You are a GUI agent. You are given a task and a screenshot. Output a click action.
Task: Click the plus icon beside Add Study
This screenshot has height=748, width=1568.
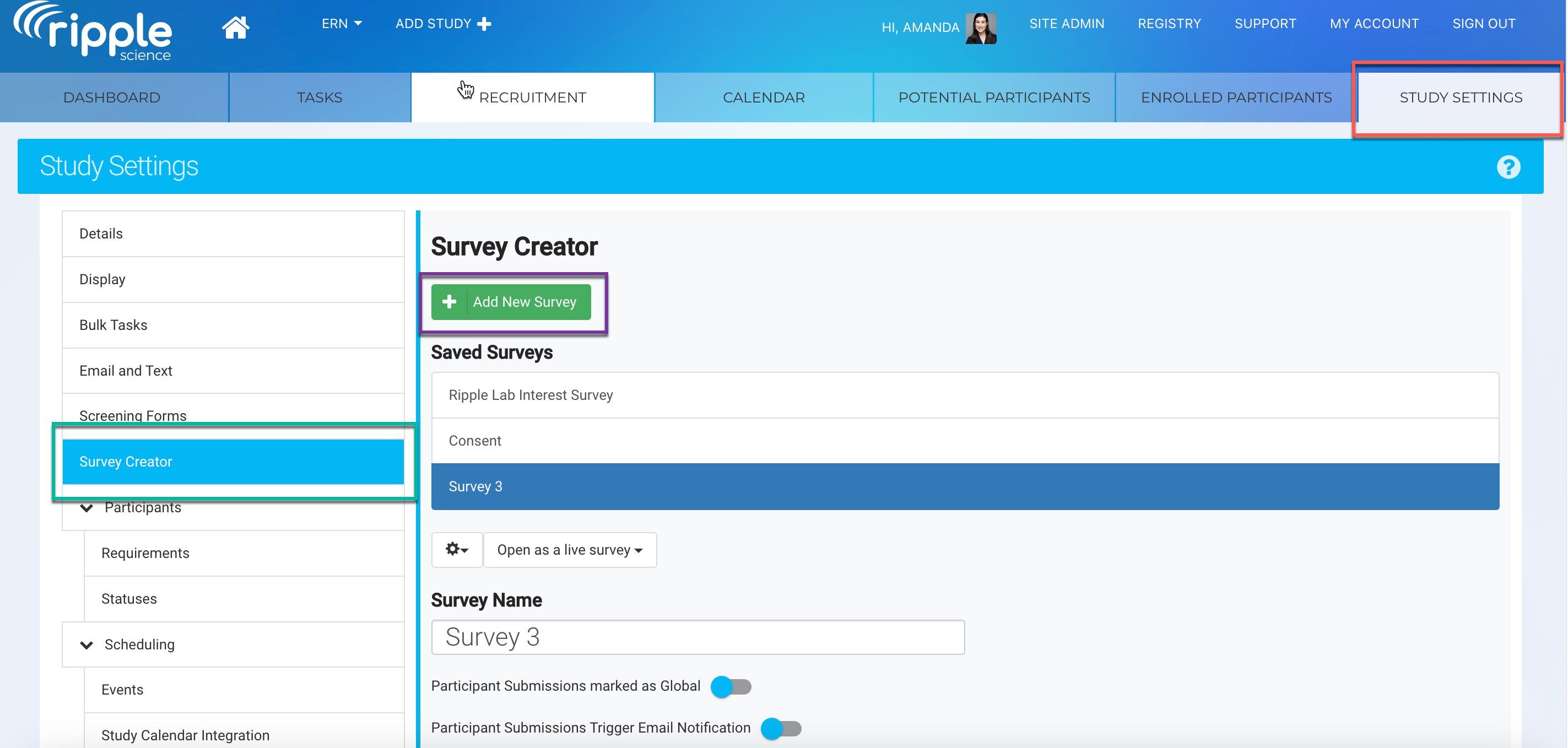(x=484, y=24)
